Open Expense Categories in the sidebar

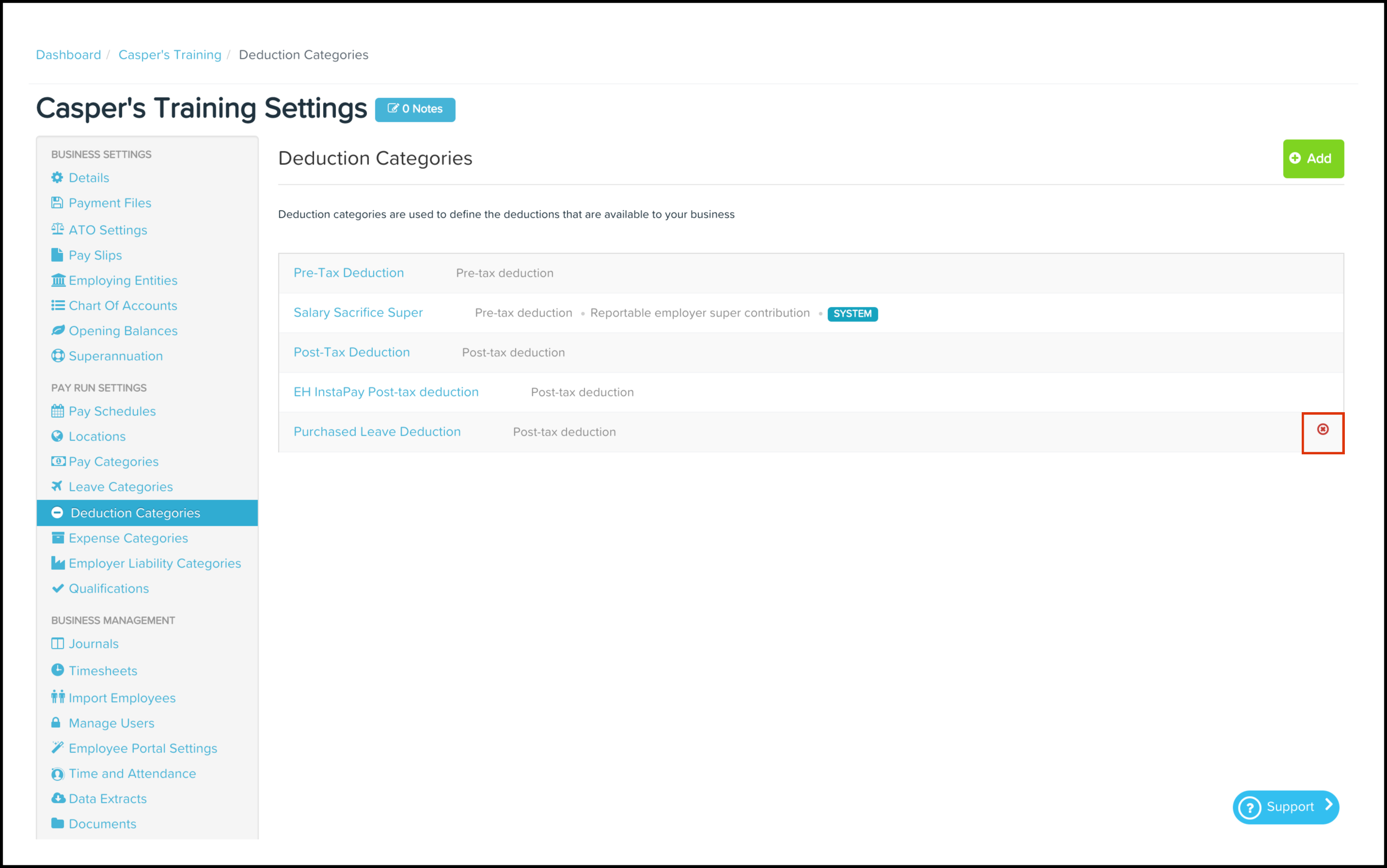point(128,538)
